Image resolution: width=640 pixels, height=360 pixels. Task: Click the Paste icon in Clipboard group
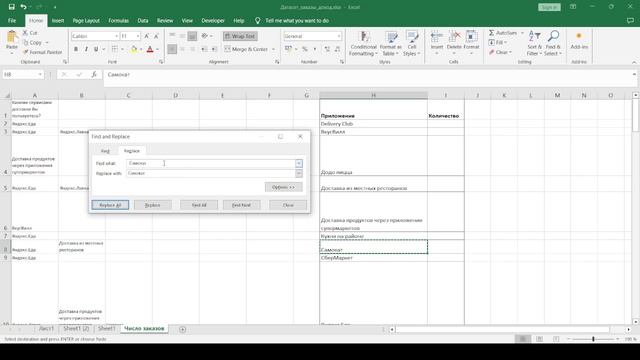[x=12, y=38]
